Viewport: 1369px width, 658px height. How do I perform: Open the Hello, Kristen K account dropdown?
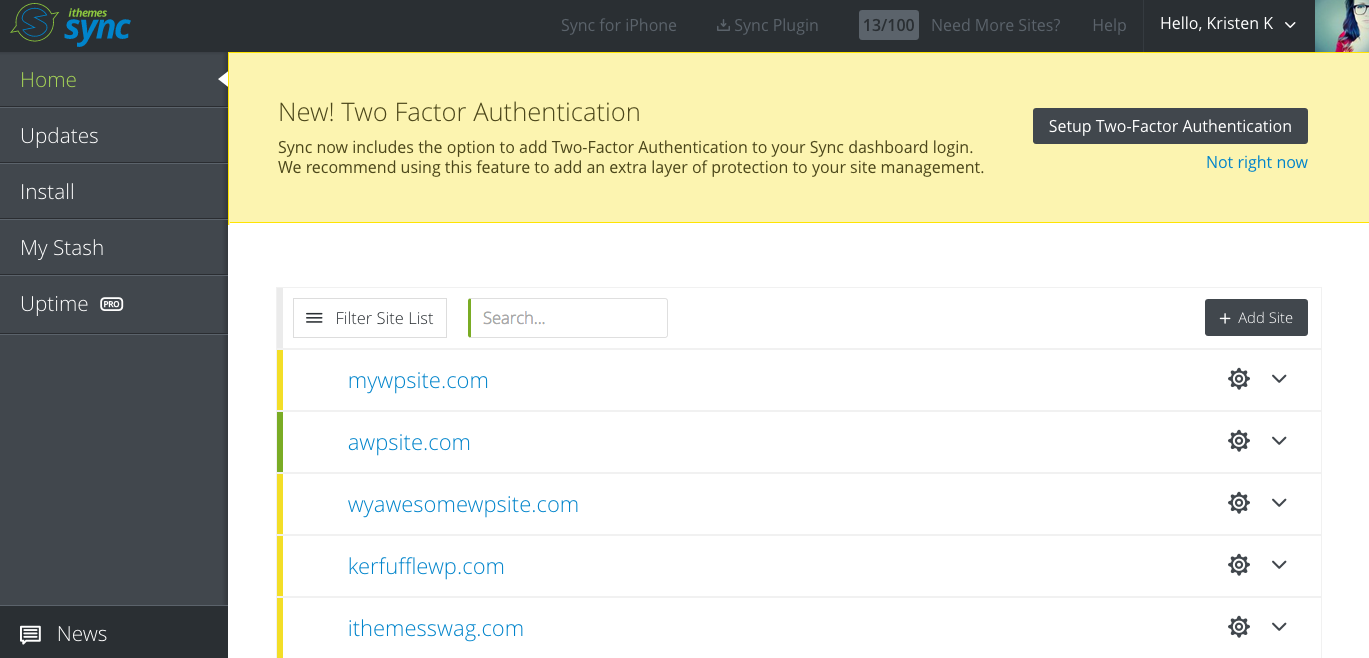pos(1228,25)
